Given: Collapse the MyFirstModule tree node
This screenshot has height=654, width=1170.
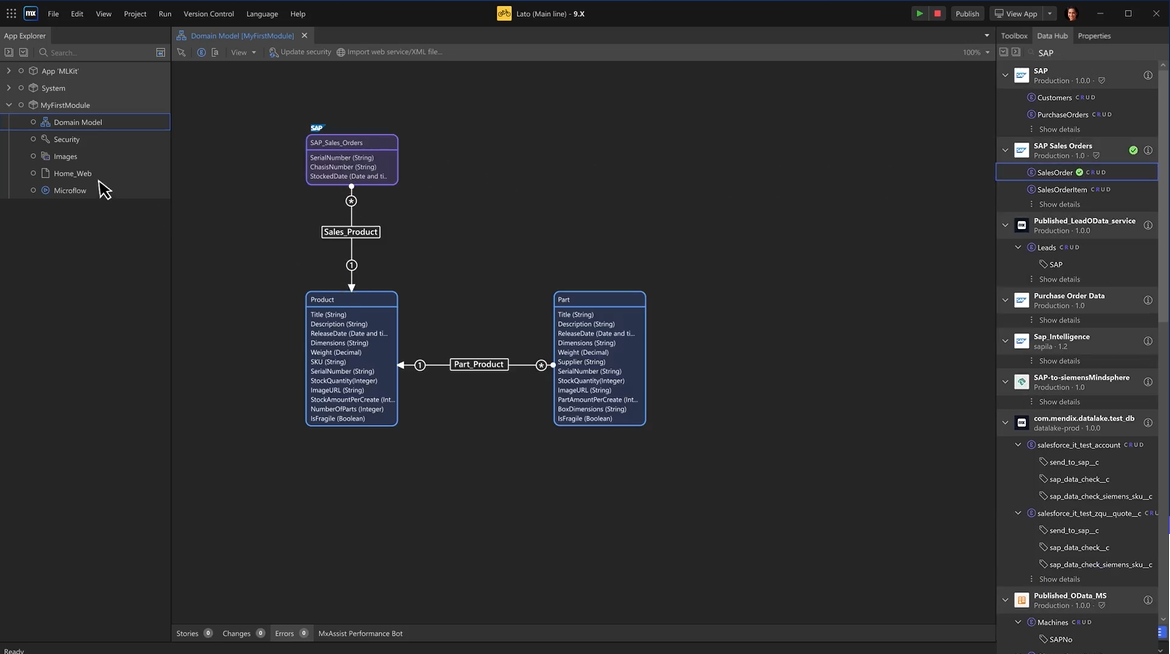Looking at the screenshot, I should (9, 105).
